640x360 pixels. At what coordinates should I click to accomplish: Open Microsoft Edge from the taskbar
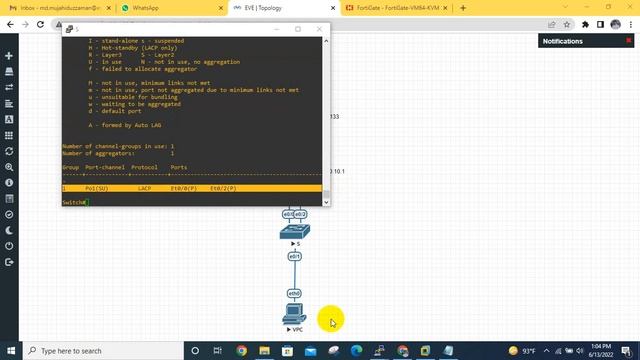[x=356, y=351]
